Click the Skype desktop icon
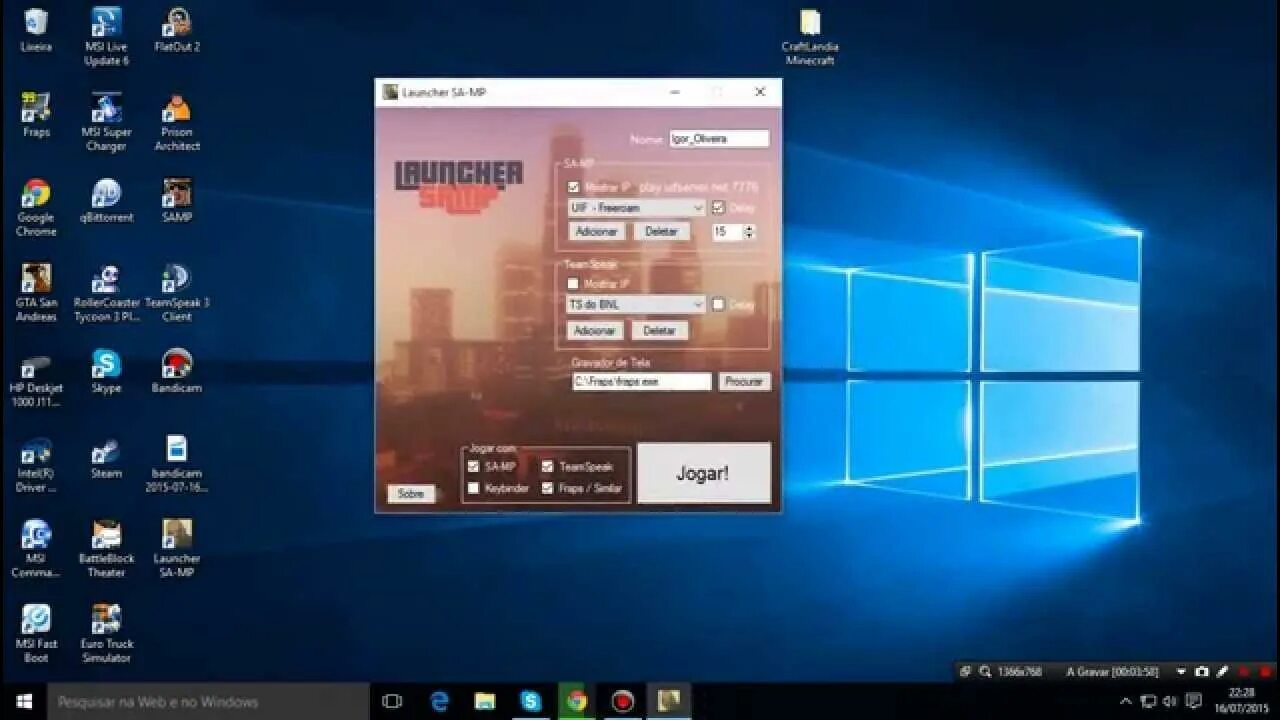This screenshot has width=1280, height=720. (x=106, y=372)
